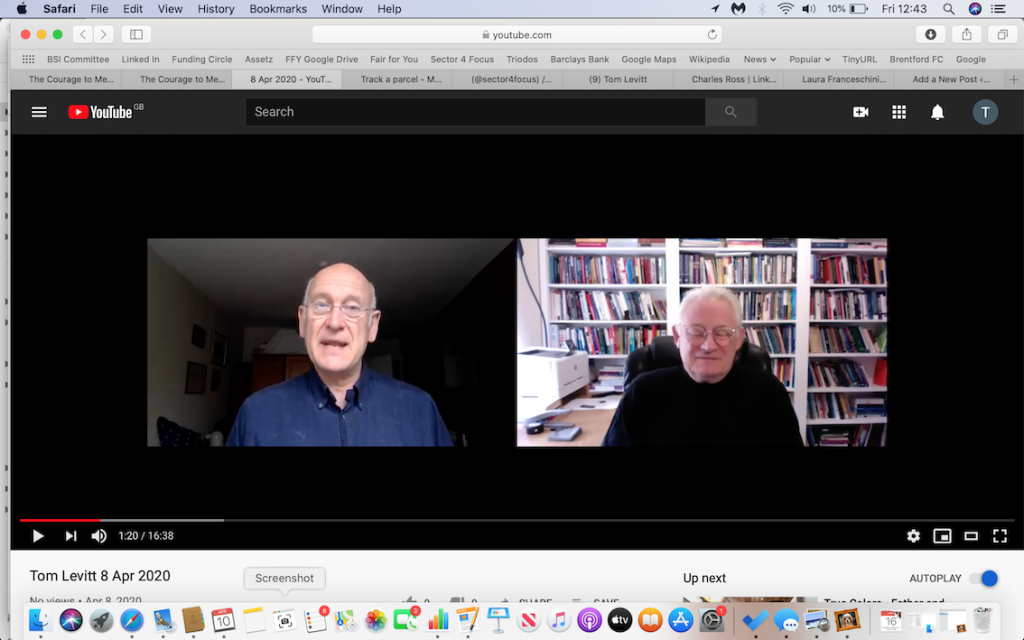Open the Wikipedia bookmark
The image size is (1024, 640).
(x=709, y=59)
